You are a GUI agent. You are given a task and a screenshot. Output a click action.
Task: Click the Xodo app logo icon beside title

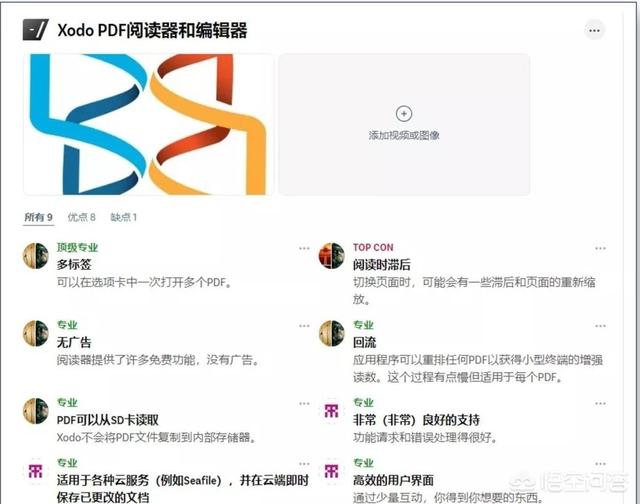36,30
